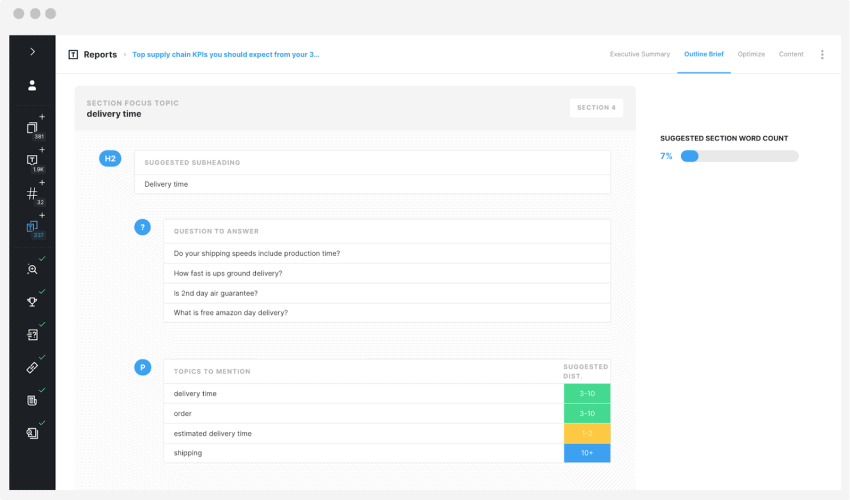The image size is (850, 500).
Task: Select question about shipping speeds and production time
Action: (387, 253)
